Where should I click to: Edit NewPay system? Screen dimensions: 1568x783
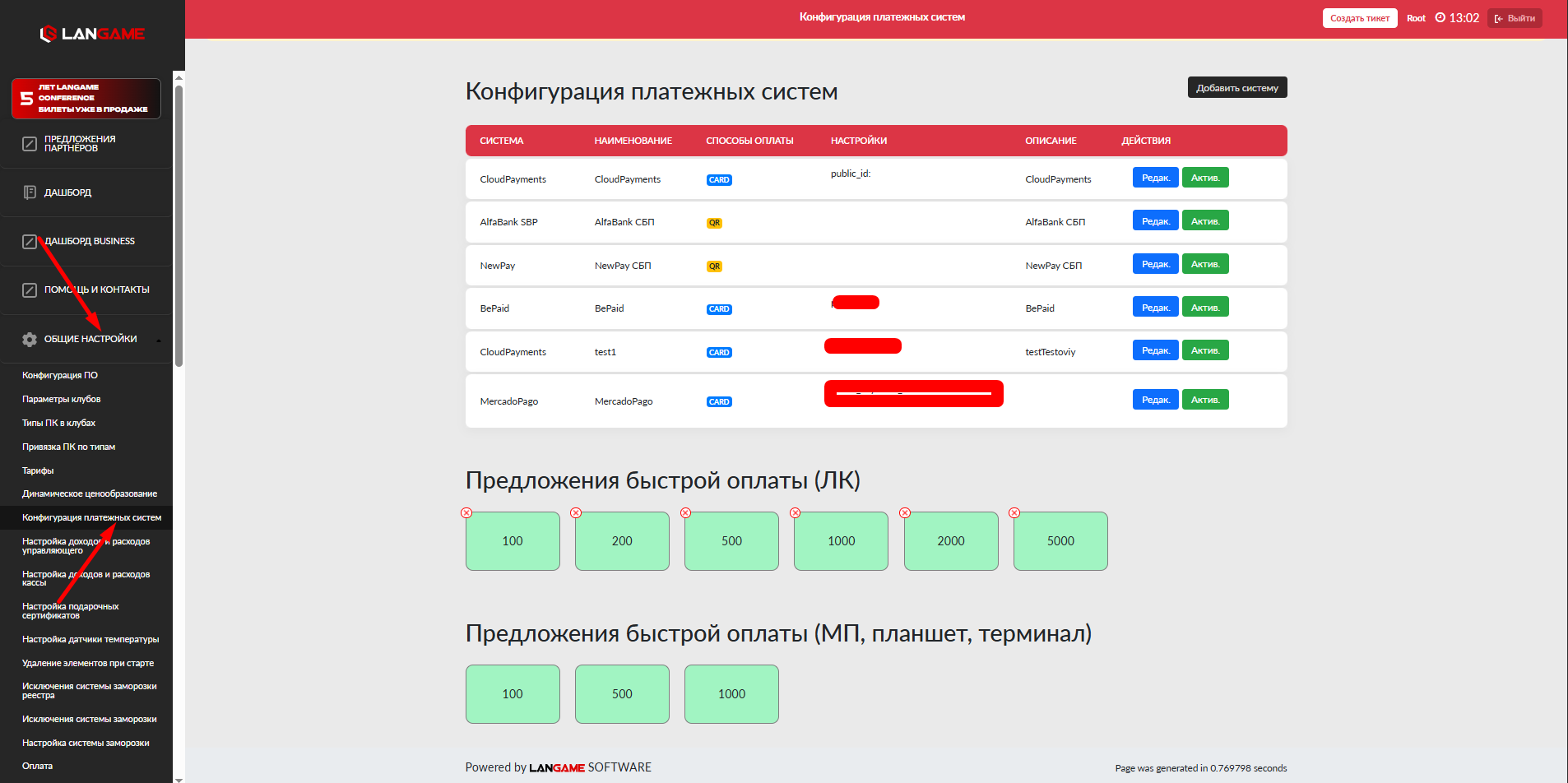coord(1156,264)
